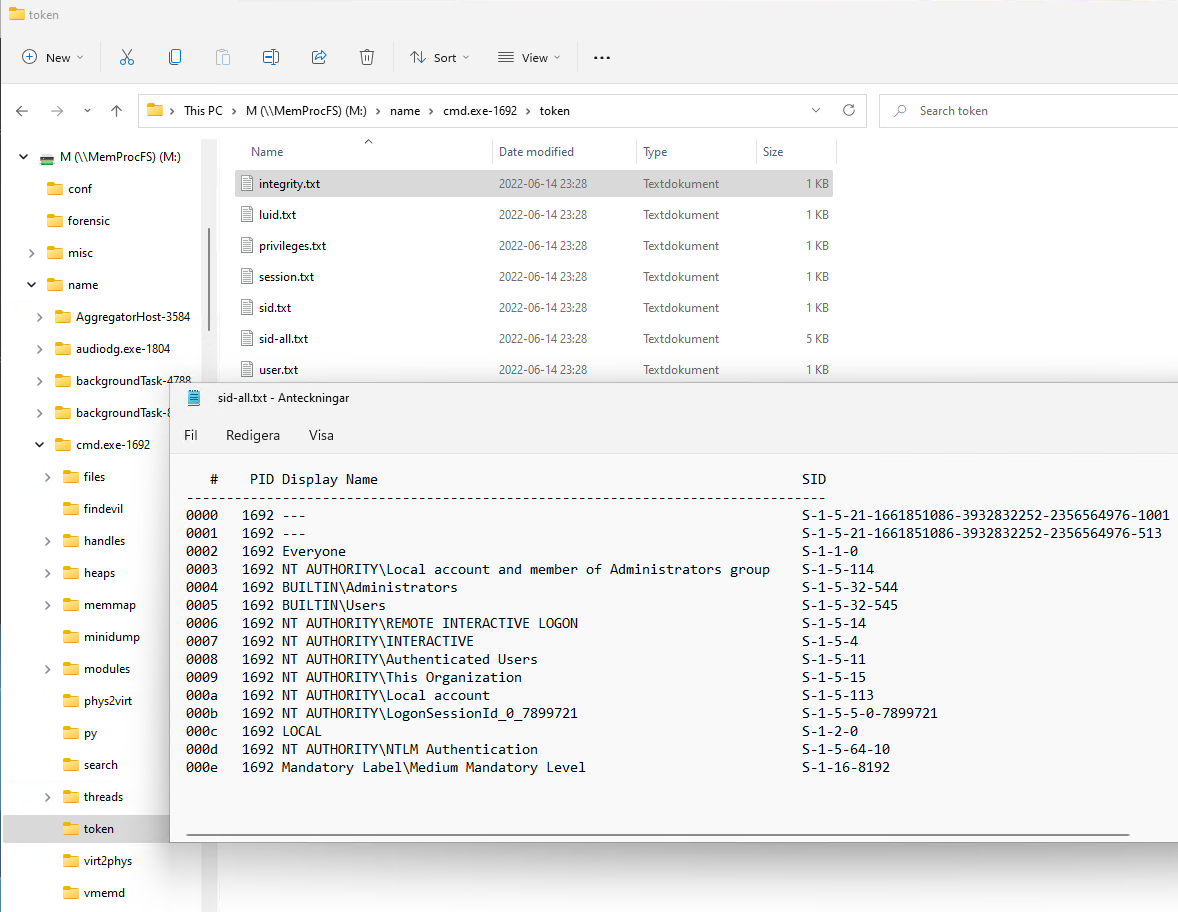Click the folder icon in address bar
Viewport: 1178px width, 912px height.
point(155,110)
